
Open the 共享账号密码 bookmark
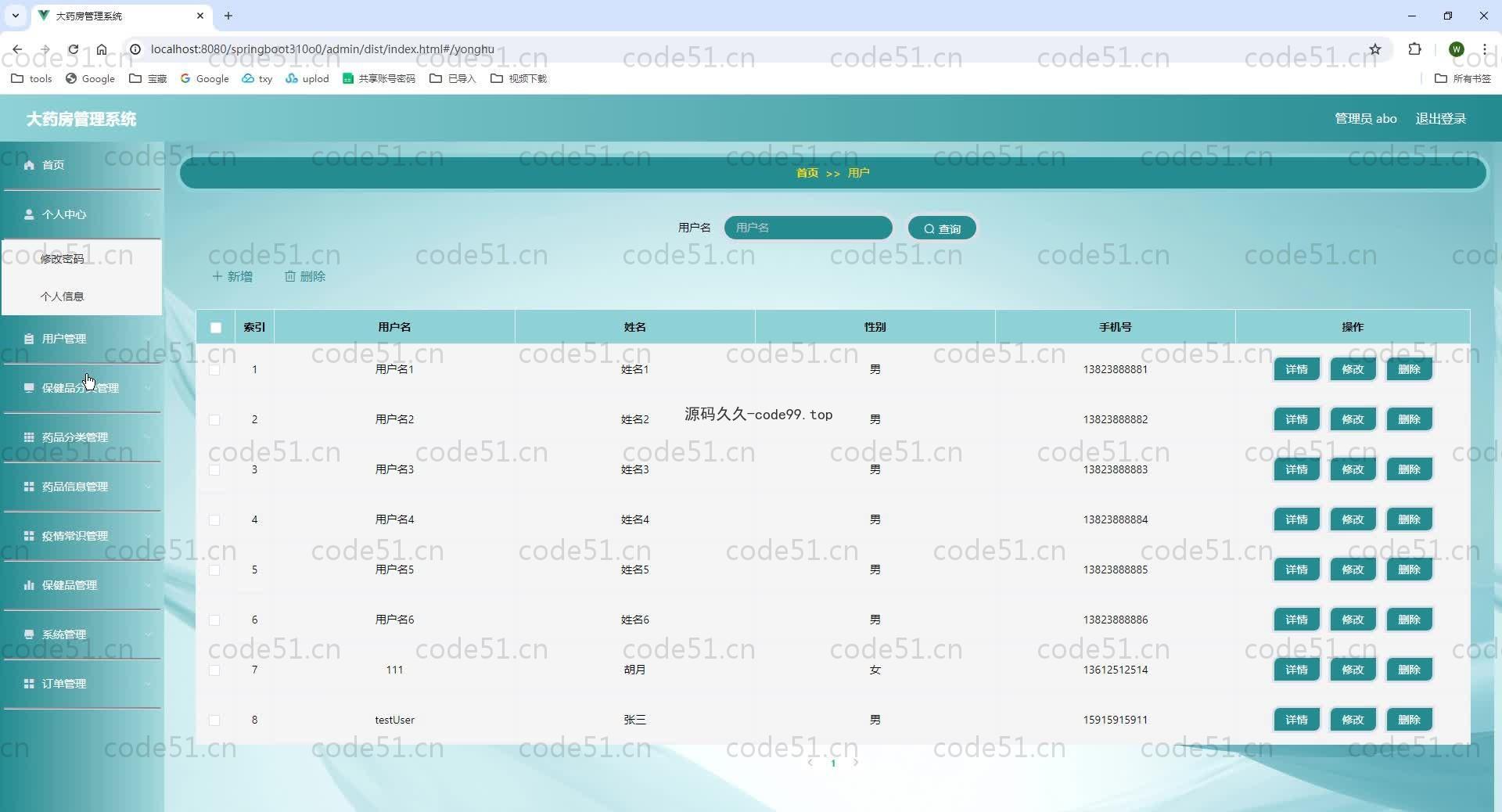(379, 78)
